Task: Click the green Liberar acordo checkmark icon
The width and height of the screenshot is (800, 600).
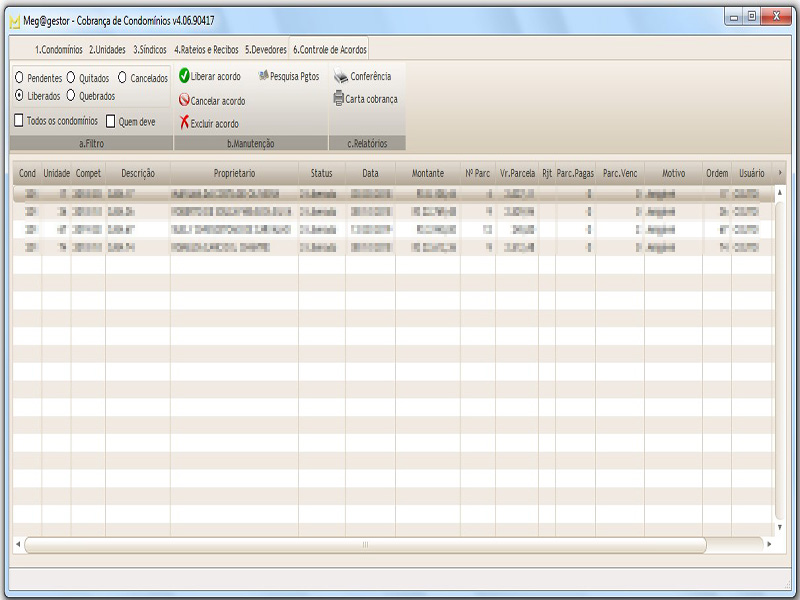Action: pyautogui.click(x=185, y=76)
